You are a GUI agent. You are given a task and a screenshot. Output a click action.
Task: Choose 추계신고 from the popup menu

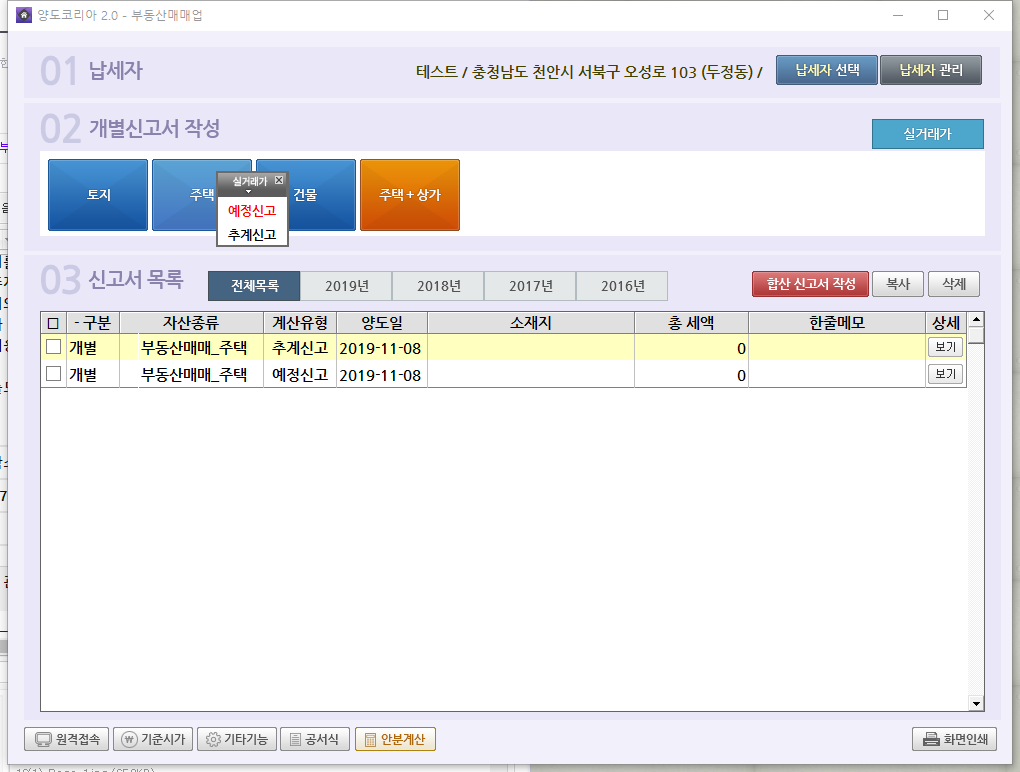(x=252, y=235)
